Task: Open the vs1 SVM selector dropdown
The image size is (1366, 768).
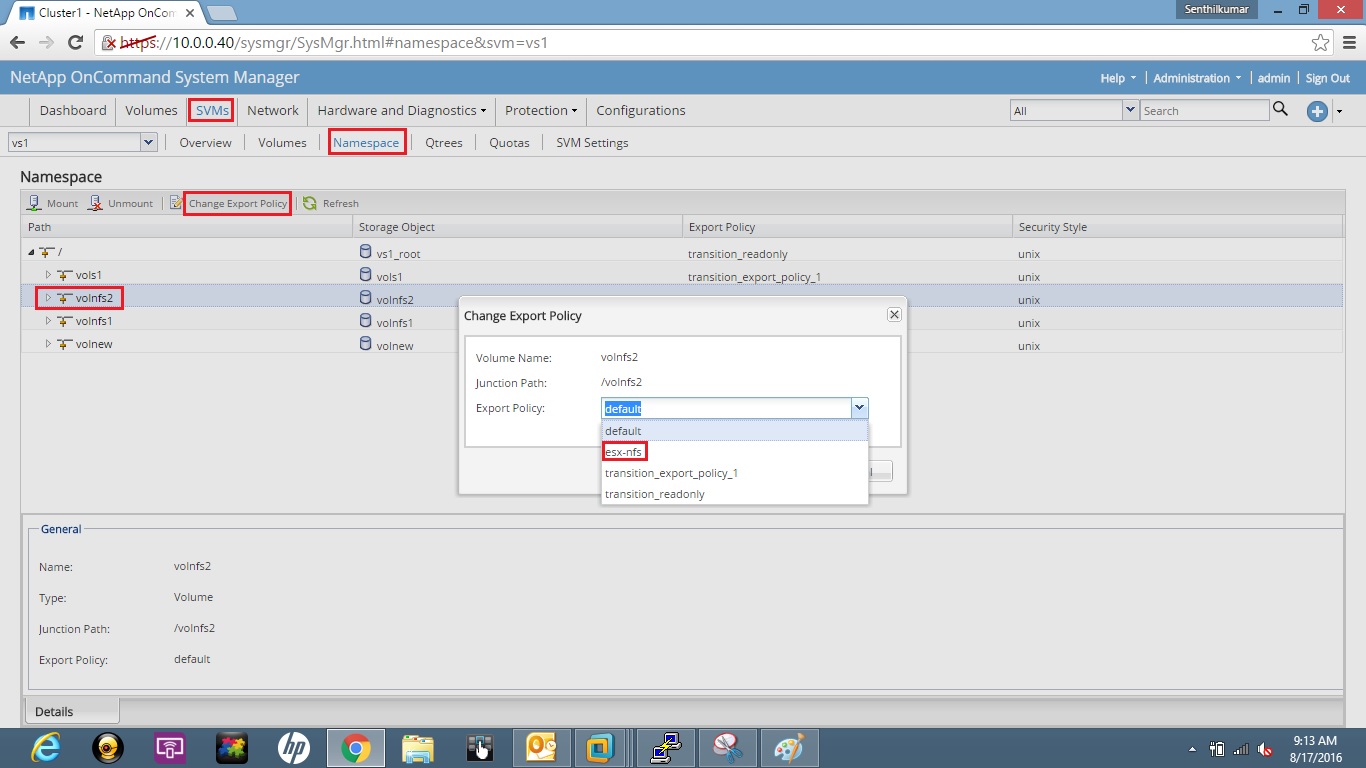Action: pos(148,142)
